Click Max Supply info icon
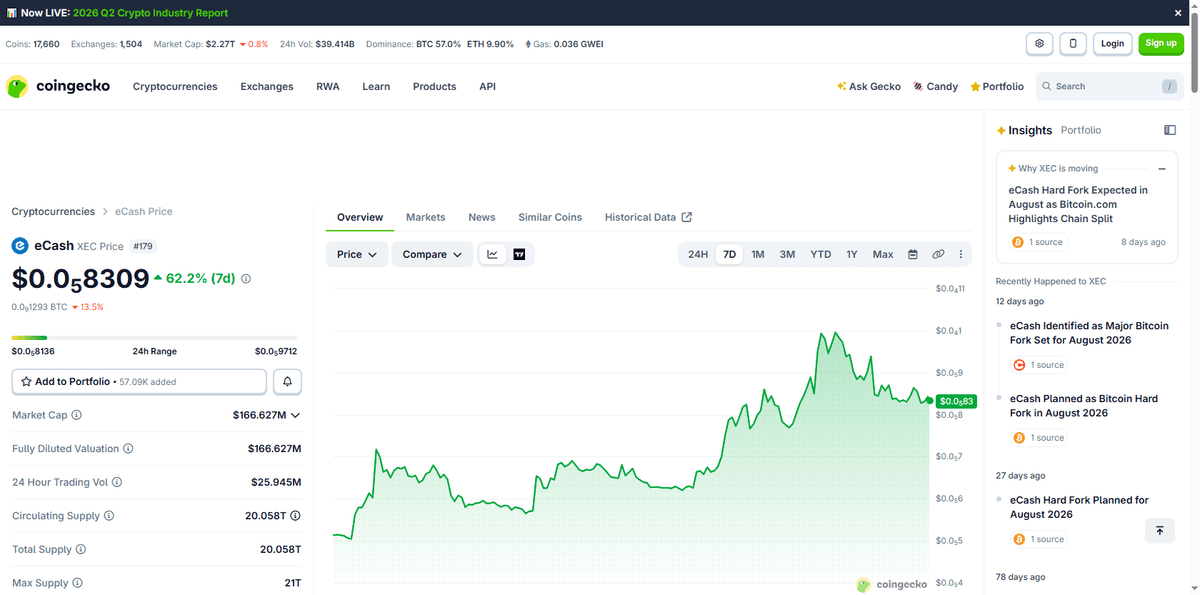Screen dimensions: 1200x595 coord(77,583)
